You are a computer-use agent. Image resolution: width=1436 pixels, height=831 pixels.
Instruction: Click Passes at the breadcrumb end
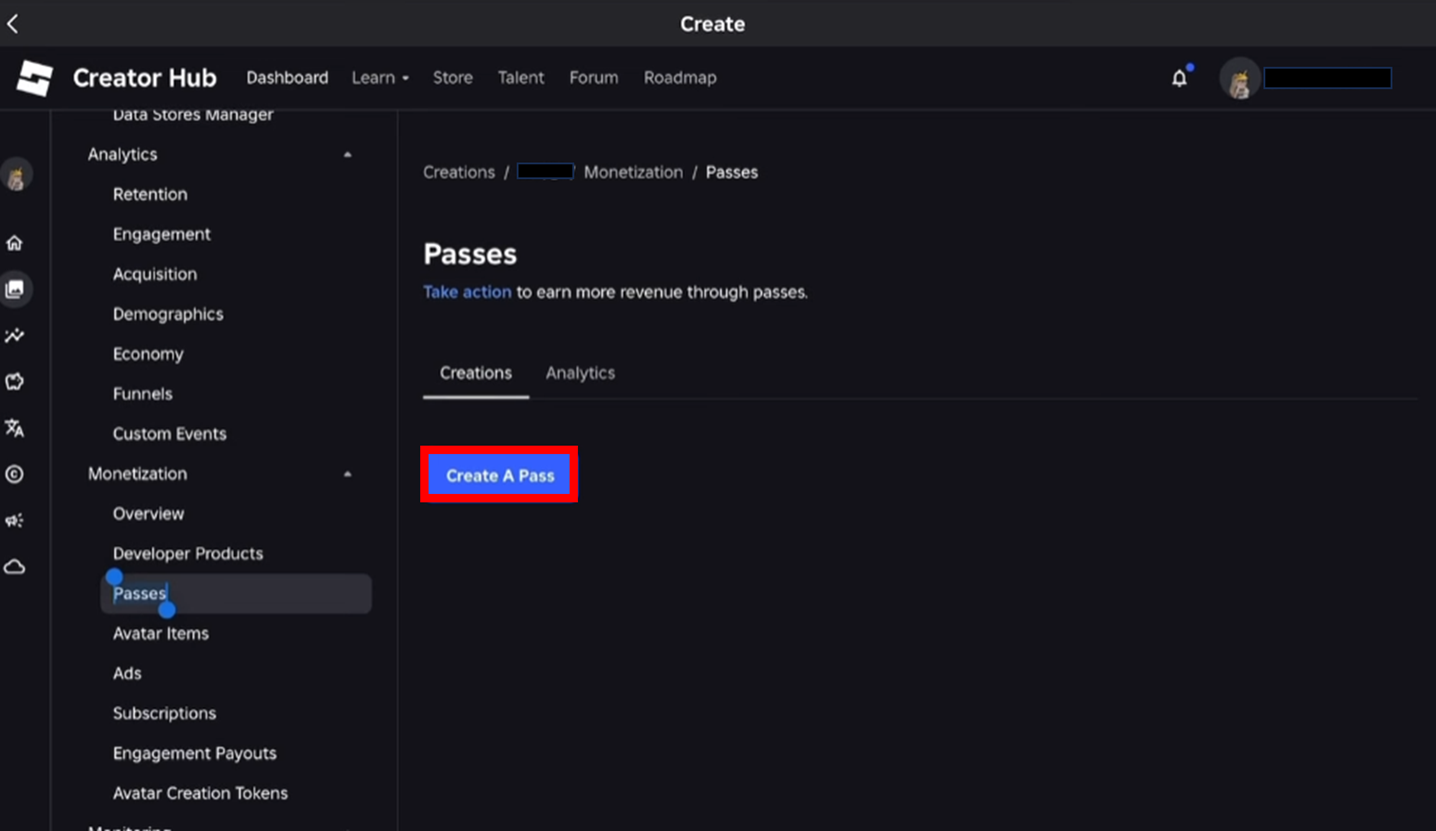732,172
